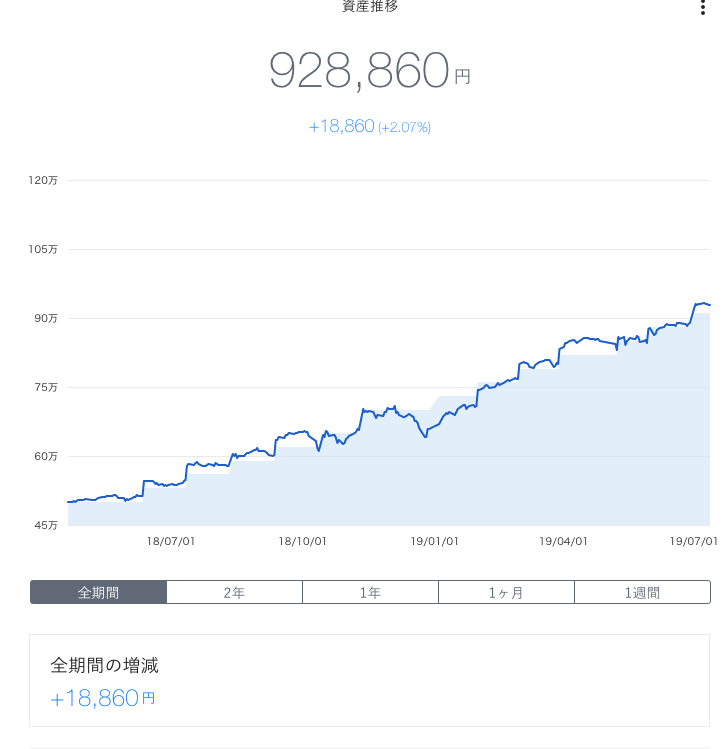Click the 全期間の増減 card heading

pos(105,665)
